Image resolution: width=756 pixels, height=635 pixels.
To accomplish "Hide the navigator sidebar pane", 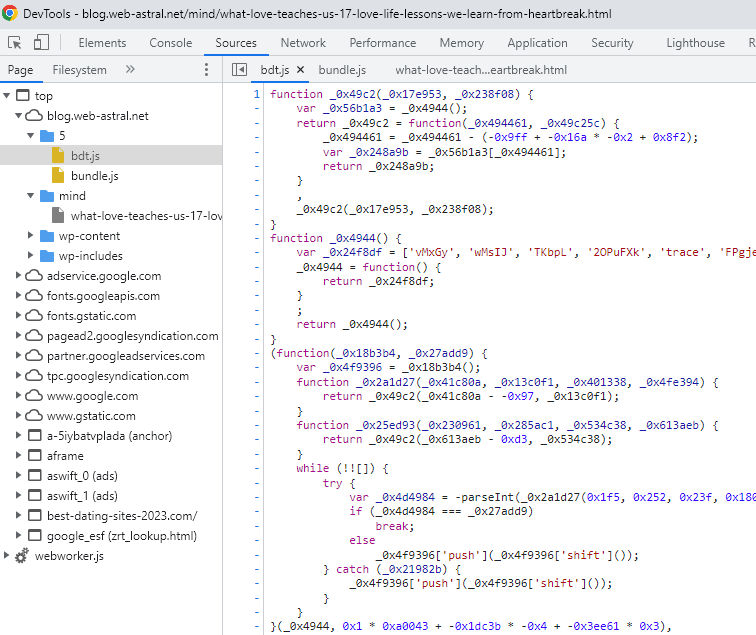I will (x=239, y=70).
